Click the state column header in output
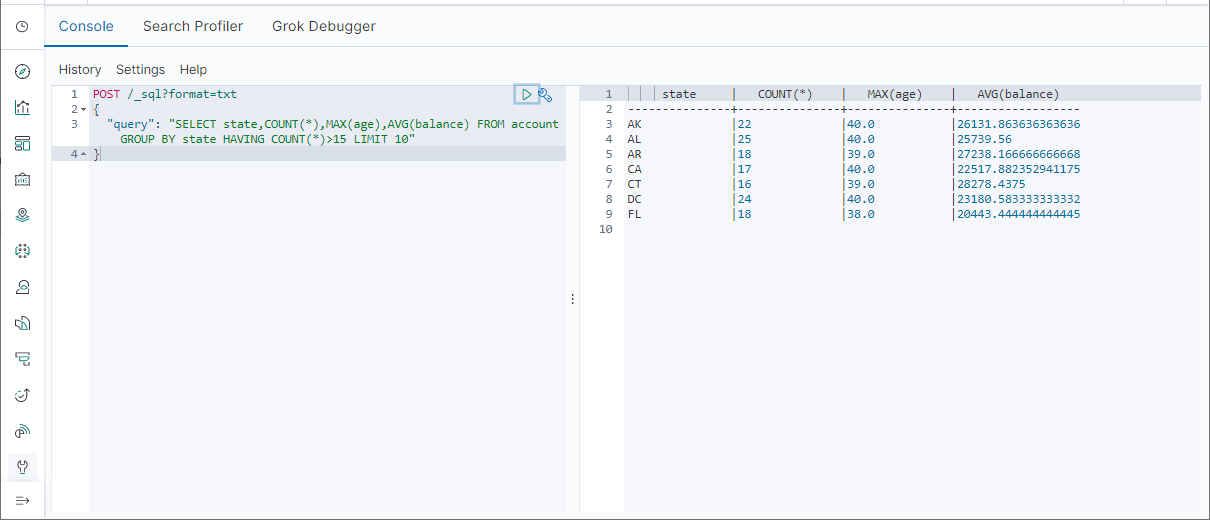 click(x=679, y=94)
